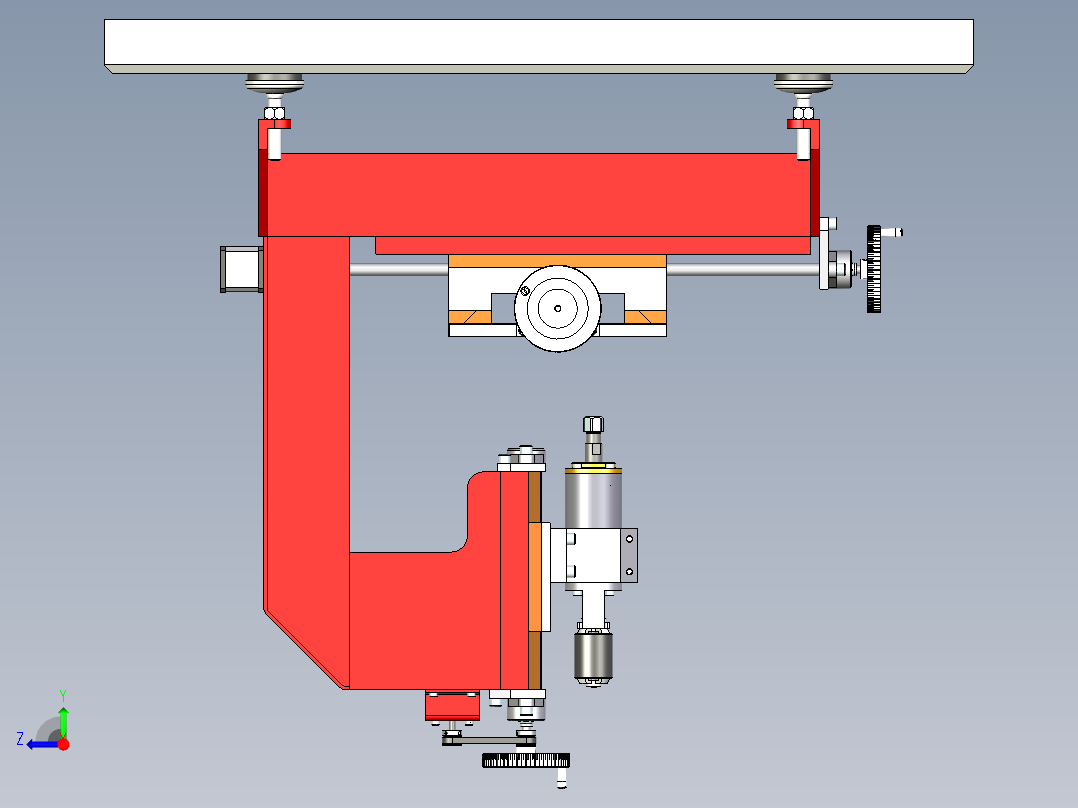1078x808 pixels.
Task: Select the large silver spindle motor cylinder
Action: tap(593, 500)
